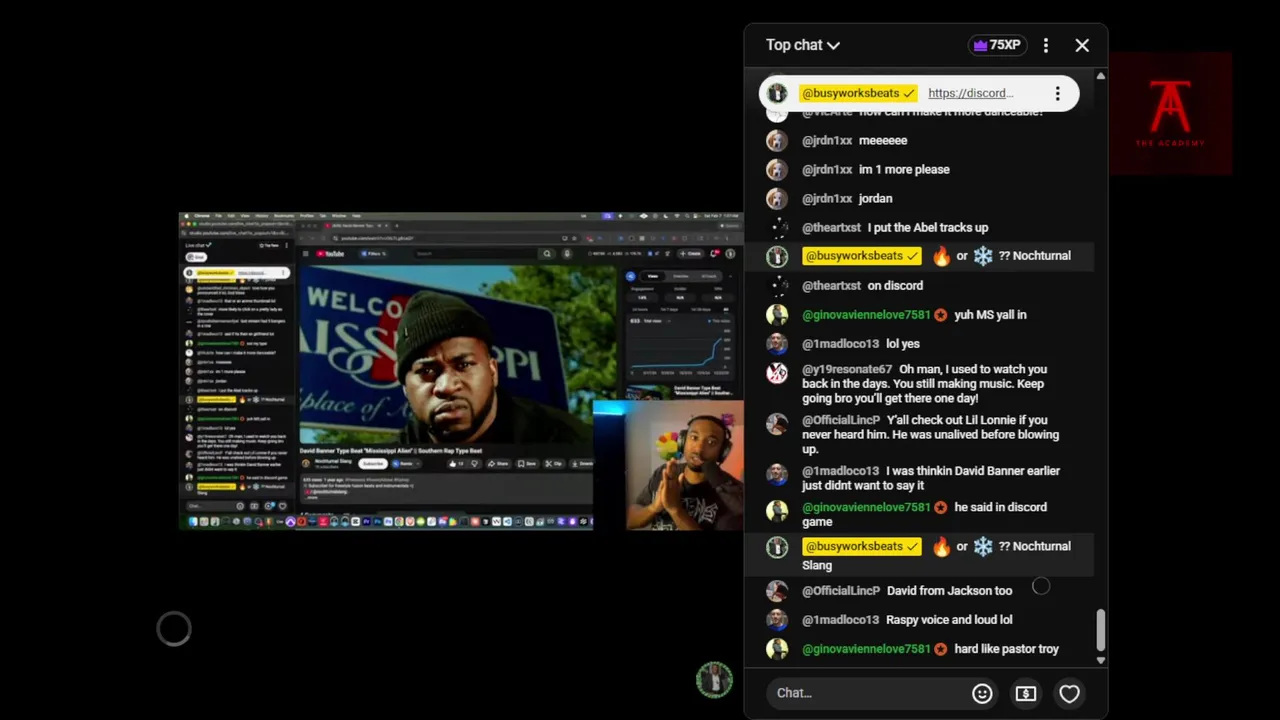Click the YouTube logo in streamed browser
This screenshot has height=720, width=1280.
coord(332,254)
